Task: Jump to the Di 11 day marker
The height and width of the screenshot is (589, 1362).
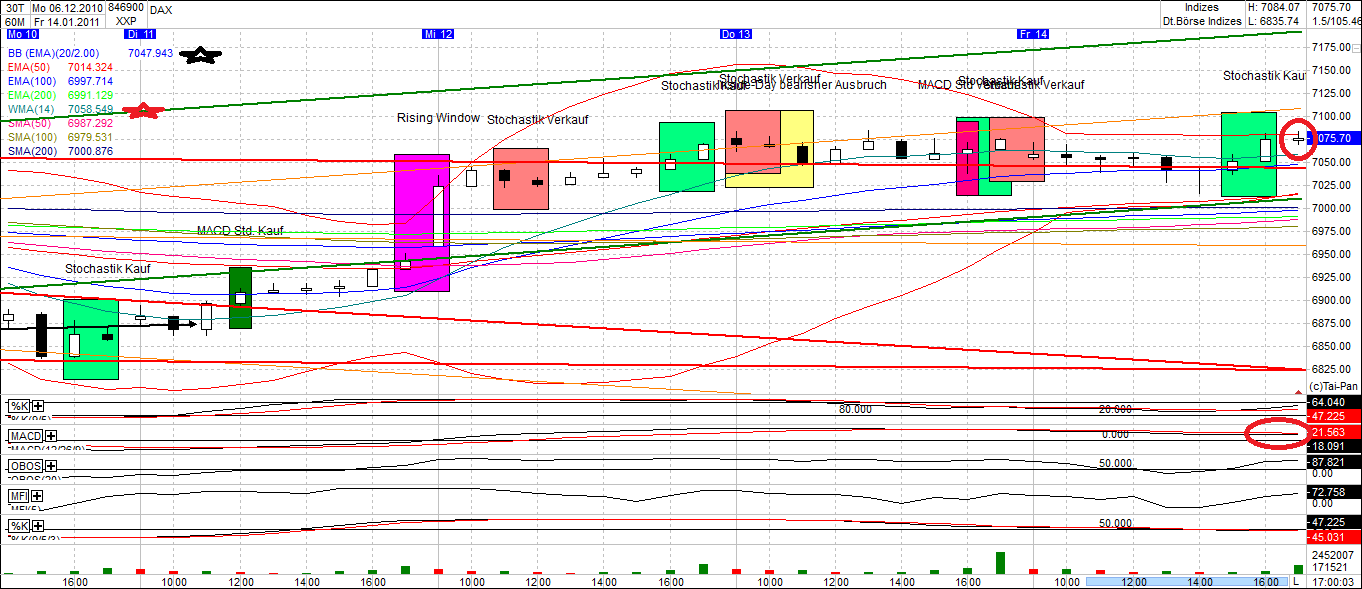Action: pos(141,34)
